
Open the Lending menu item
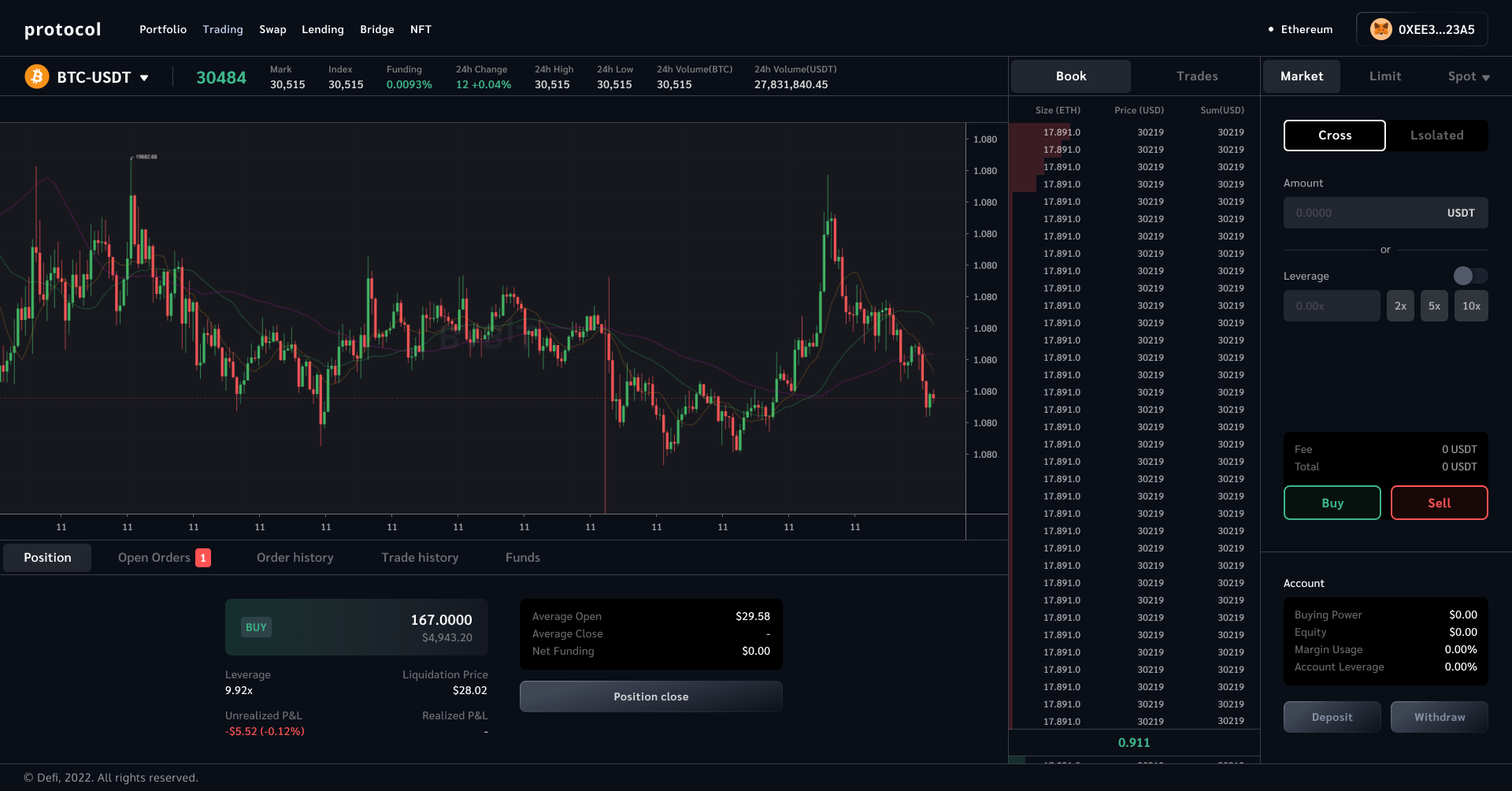[322, 29]
